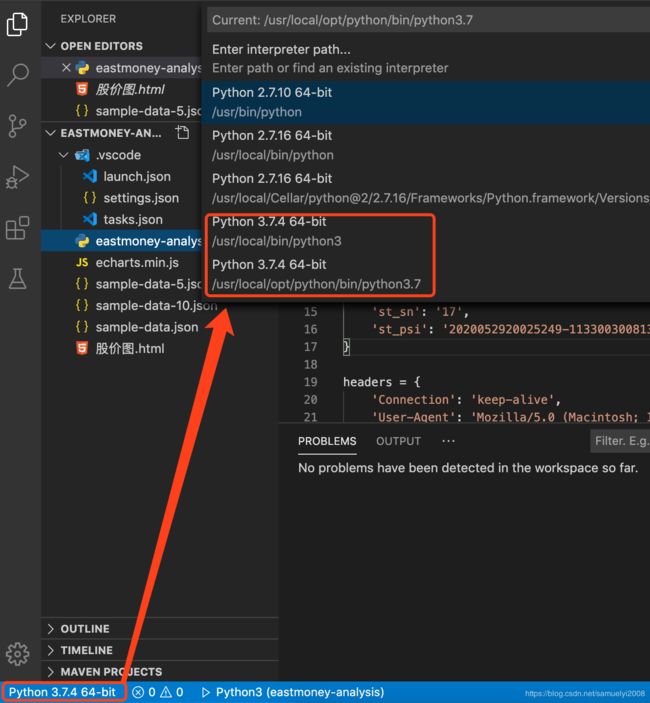Select Python 2.7.16 at /usr/local/bin/python
Screen dimensions: 650x703
pos(425,145)
